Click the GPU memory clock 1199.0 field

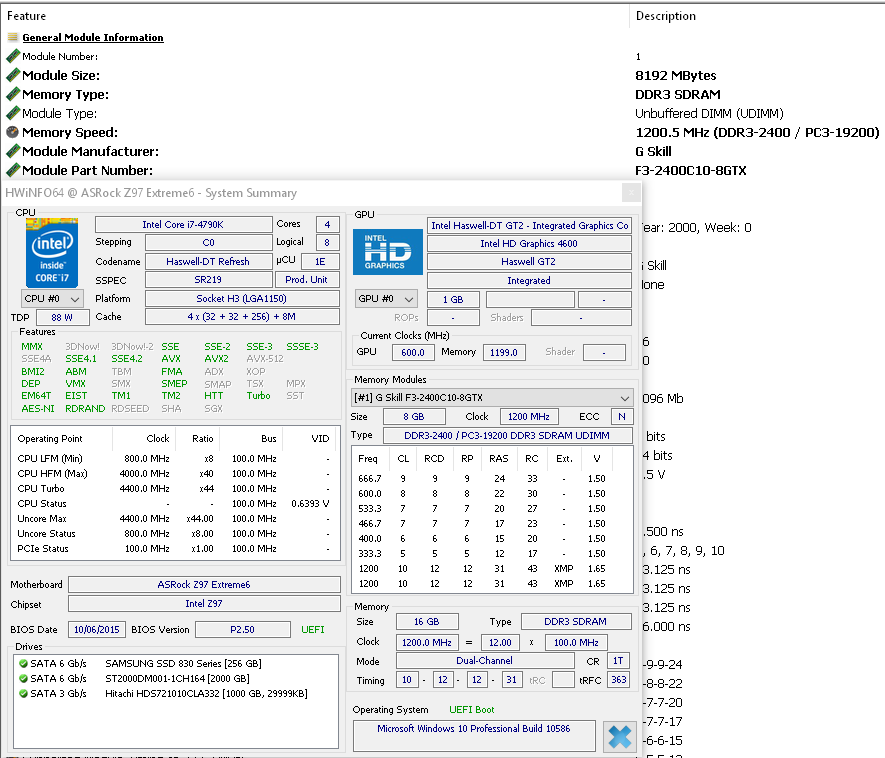tap(504, 352)
